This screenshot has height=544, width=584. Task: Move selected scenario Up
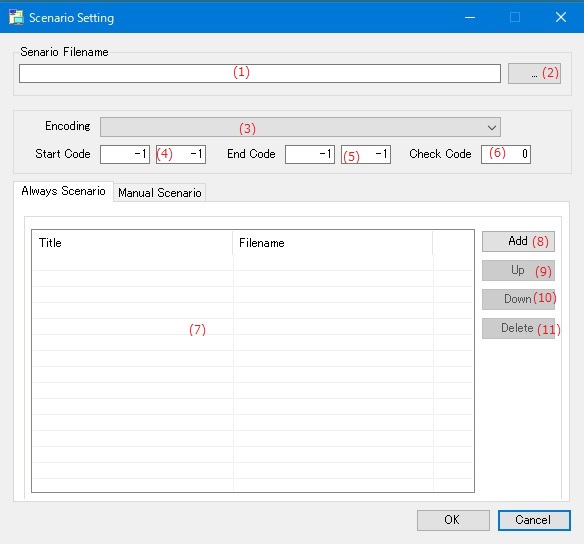(x=518, y=270)
